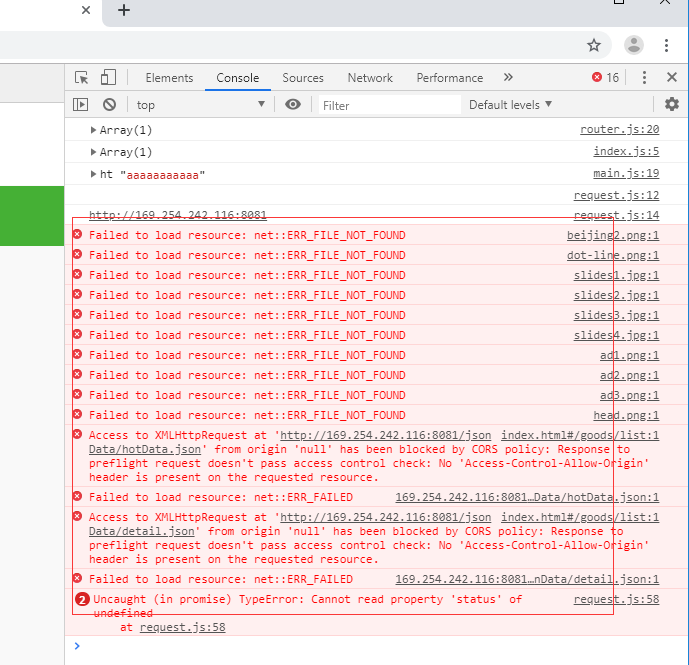Clear the console icon

[109, 105]
